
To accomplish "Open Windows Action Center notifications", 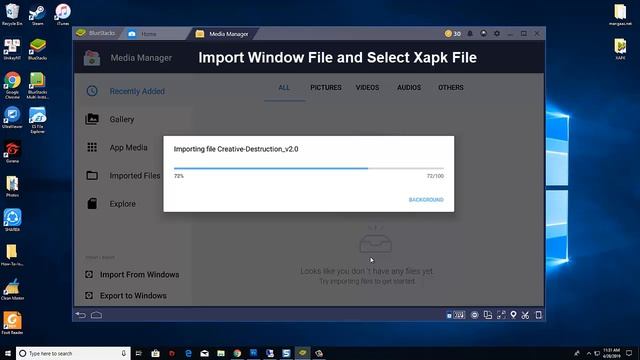I will 629,353.
